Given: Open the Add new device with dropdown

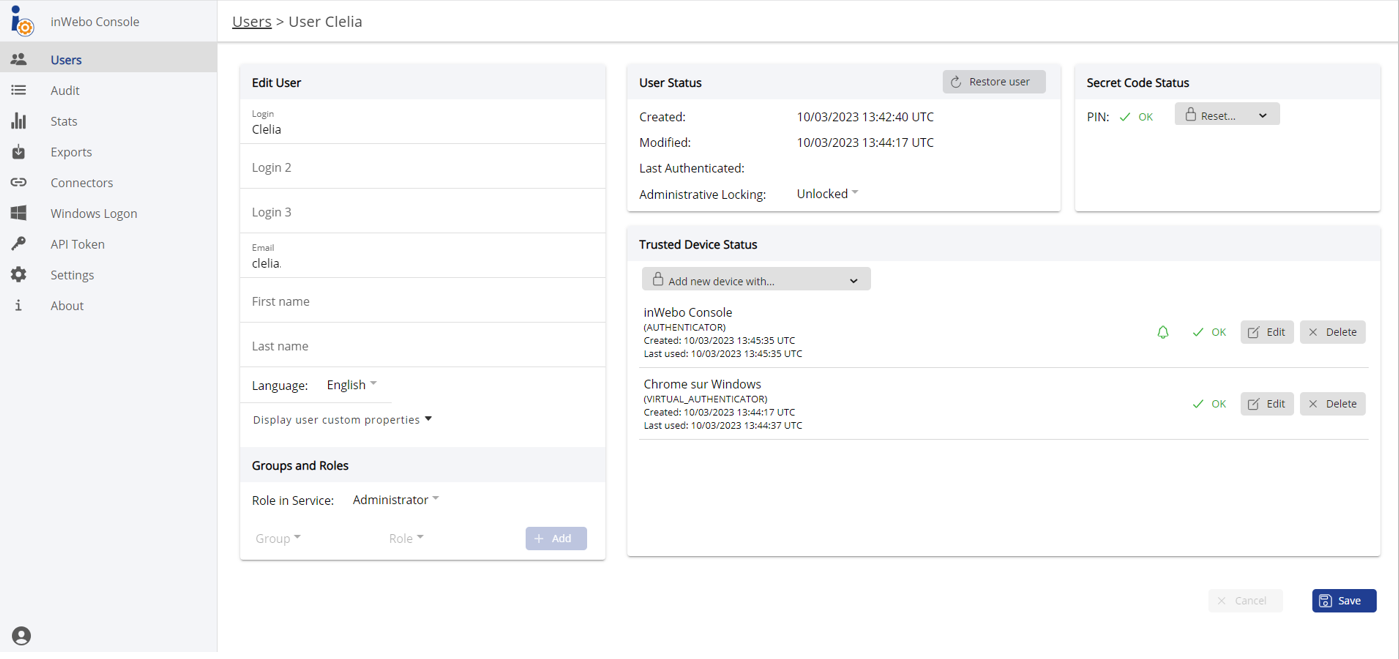Looking at the screenshot, I should click(x=755, y=278).
